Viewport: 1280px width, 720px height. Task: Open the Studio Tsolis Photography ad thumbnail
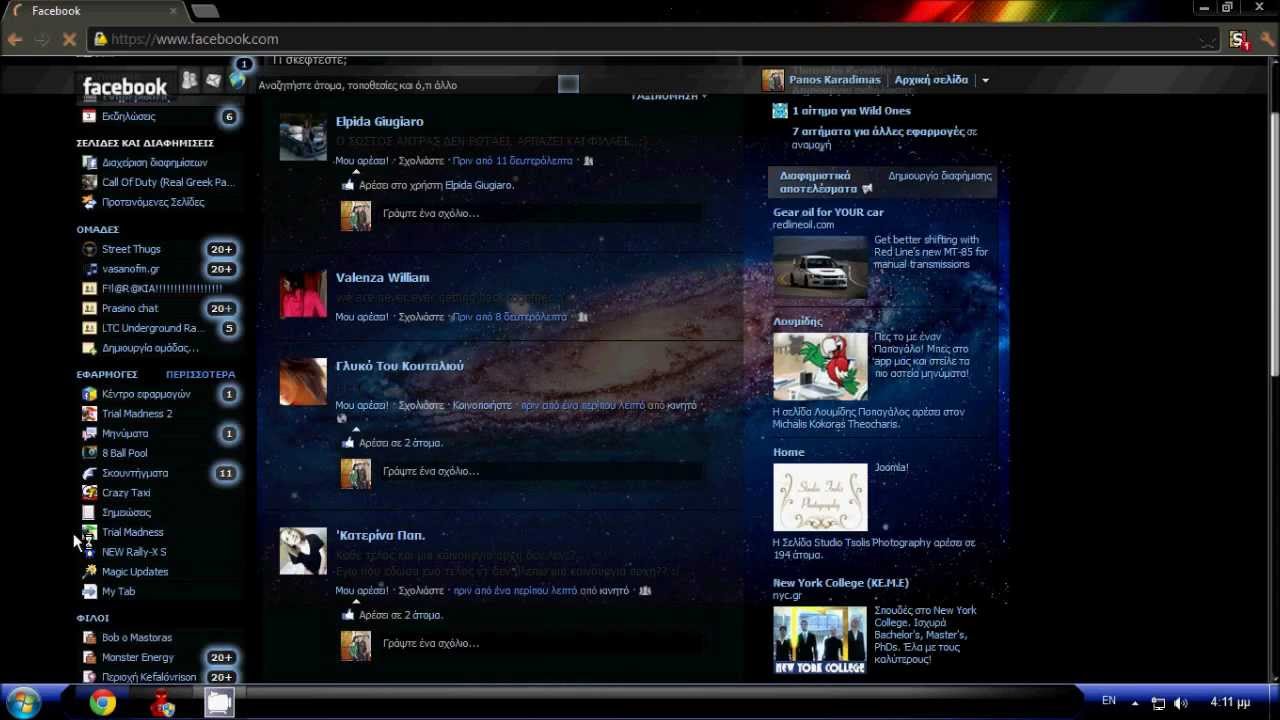tap(820, 497)
